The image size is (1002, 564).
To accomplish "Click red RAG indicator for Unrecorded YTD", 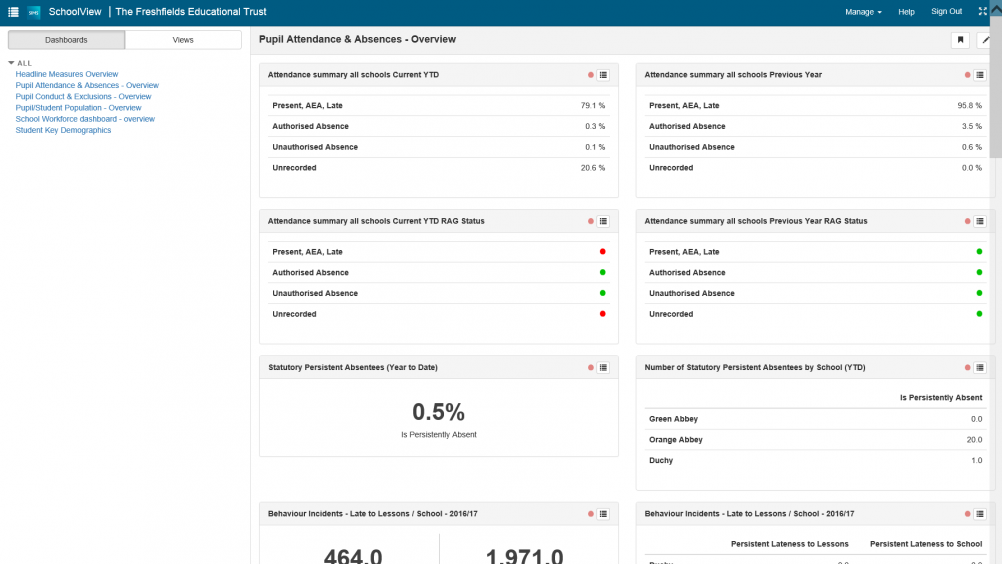I will coord(603,314).
